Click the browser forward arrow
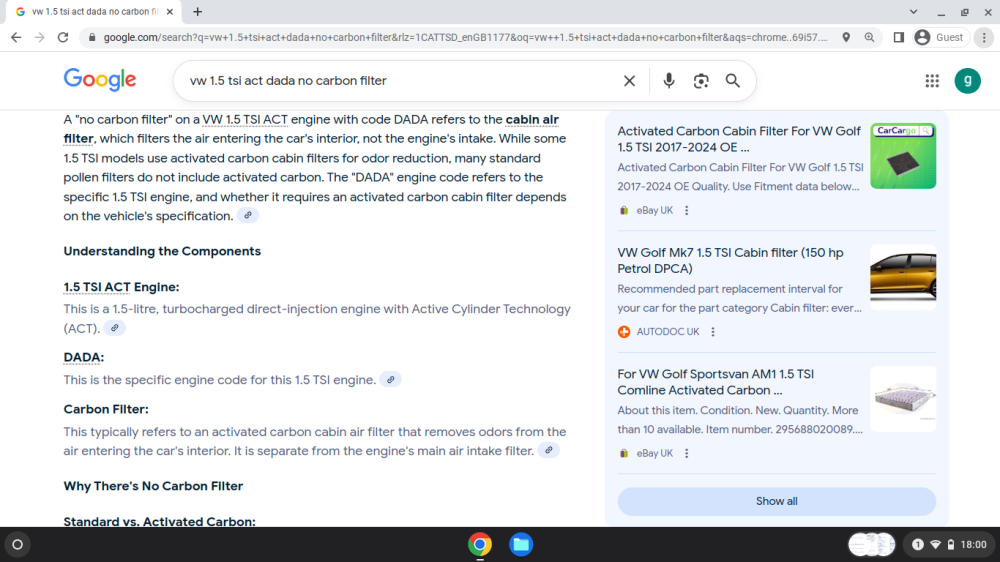Screen dimensions: 1000x562 point(40,38)
